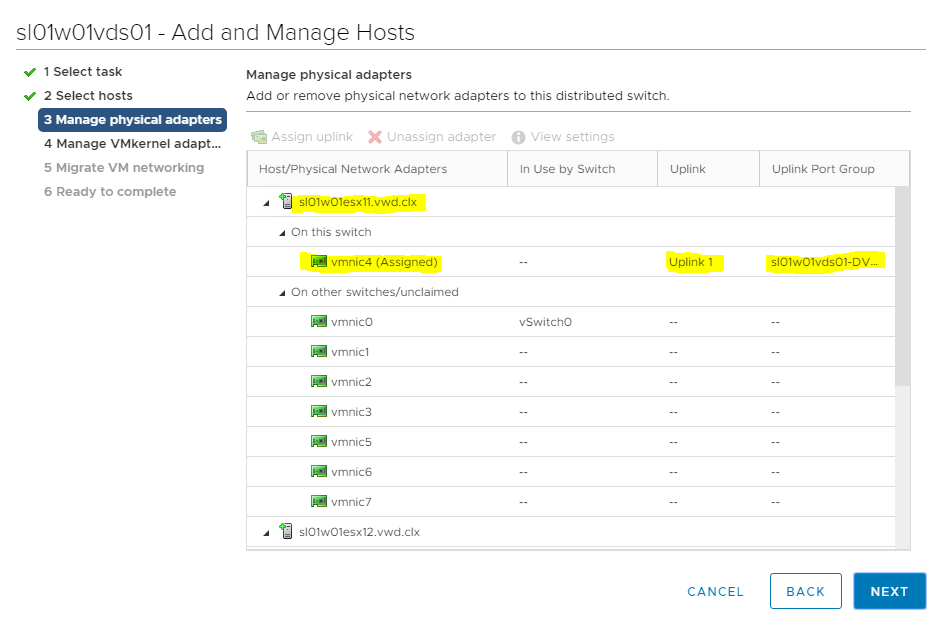
Task: Click the vmnic1 network adapter icon
Action: 319,351
